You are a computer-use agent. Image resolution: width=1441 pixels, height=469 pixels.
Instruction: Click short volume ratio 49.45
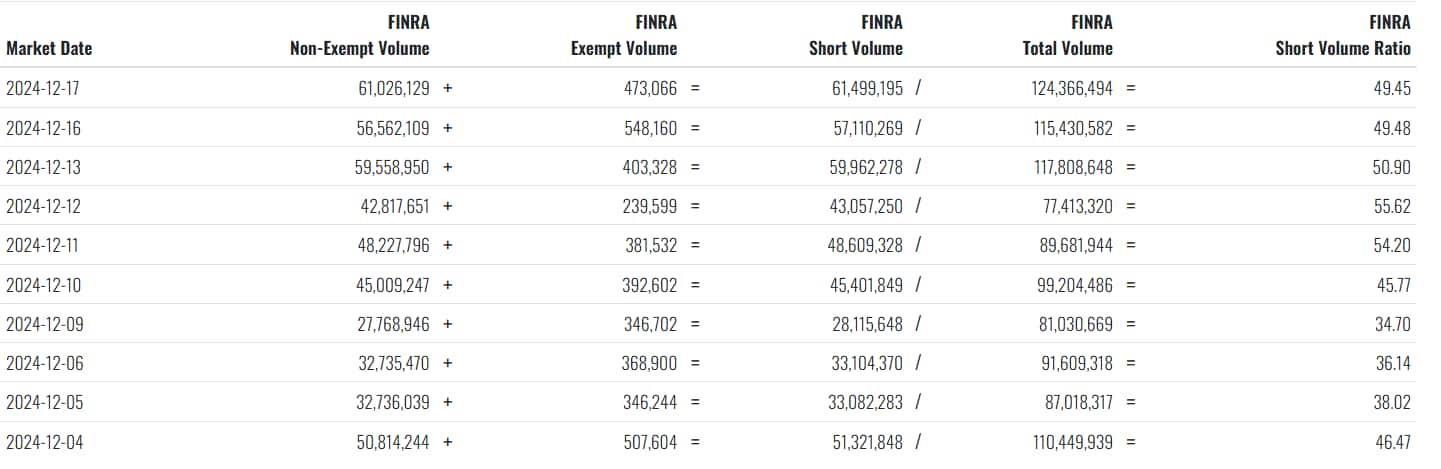click(x=1392, y=88)
